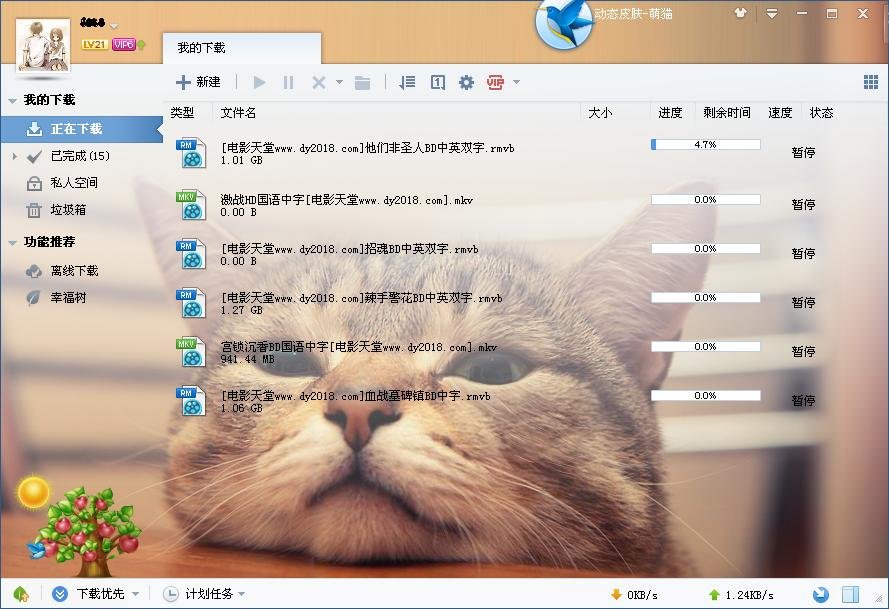
Task: Click 暂停 status of 辣手警花 task
Action: pos(803,303)
